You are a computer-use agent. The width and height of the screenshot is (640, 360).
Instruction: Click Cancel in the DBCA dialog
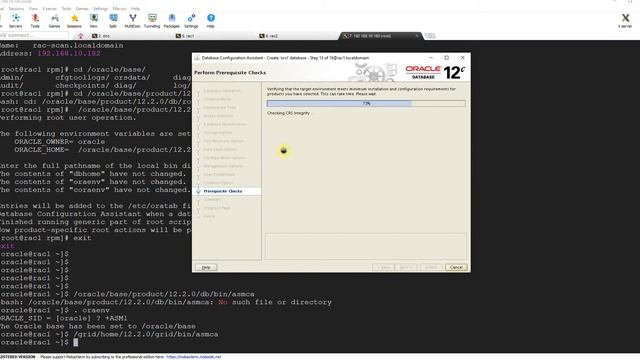(x=456, y=267)
